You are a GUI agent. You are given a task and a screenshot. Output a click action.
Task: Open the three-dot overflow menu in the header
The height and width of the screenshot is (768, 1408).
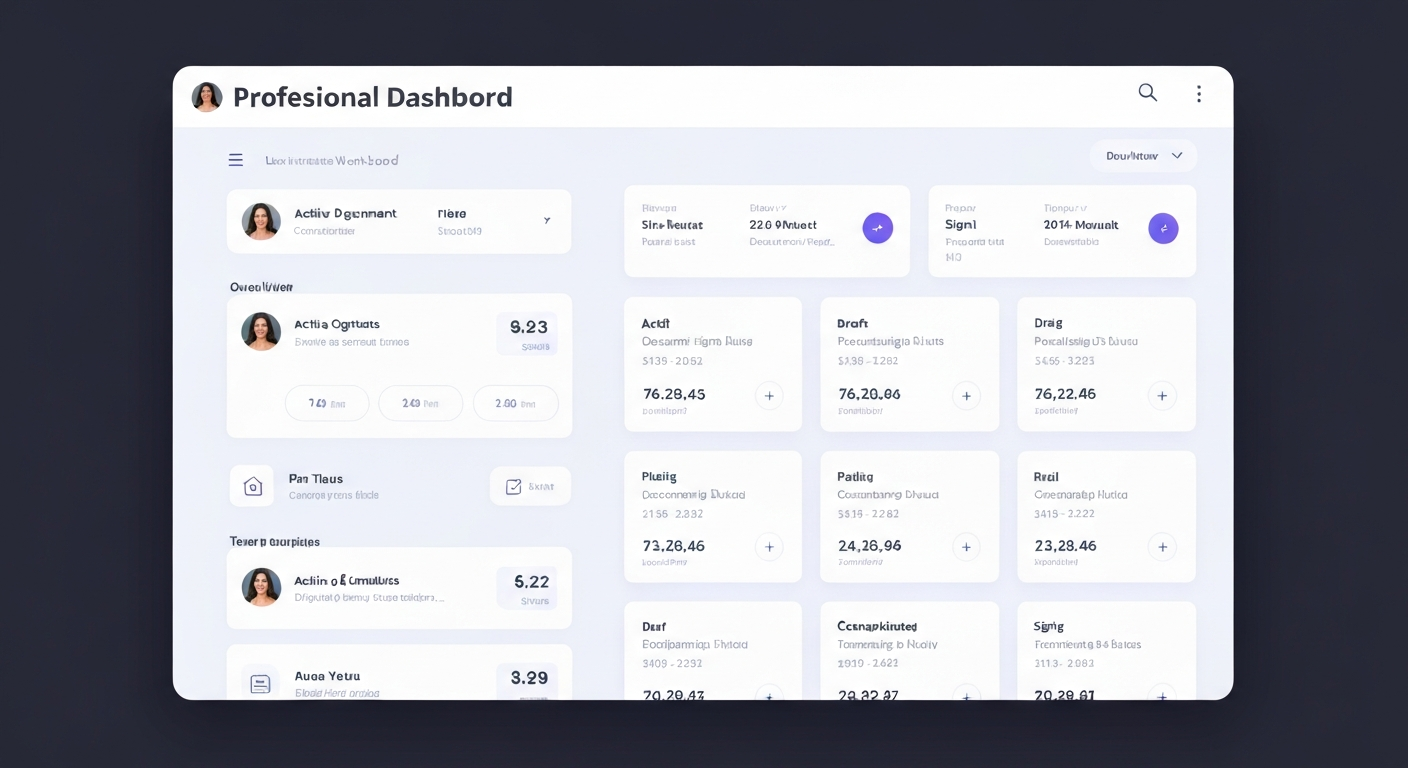[1198, 94]
